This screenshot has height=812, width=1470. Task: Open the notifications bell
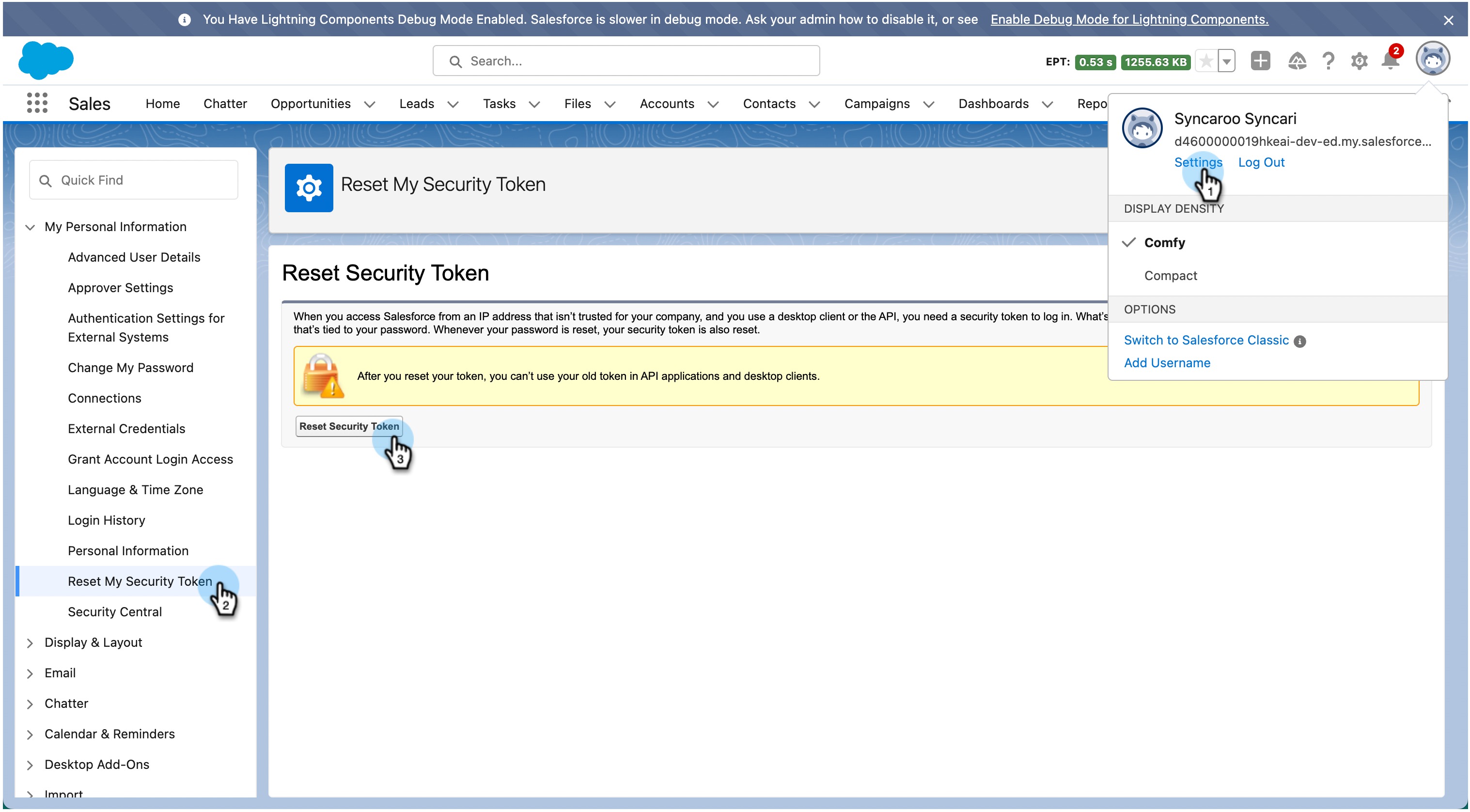click(1390, 61)
